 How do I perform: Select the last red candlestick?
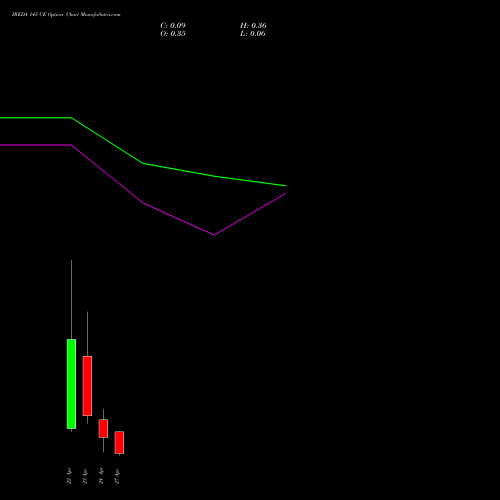coord(119,442)
